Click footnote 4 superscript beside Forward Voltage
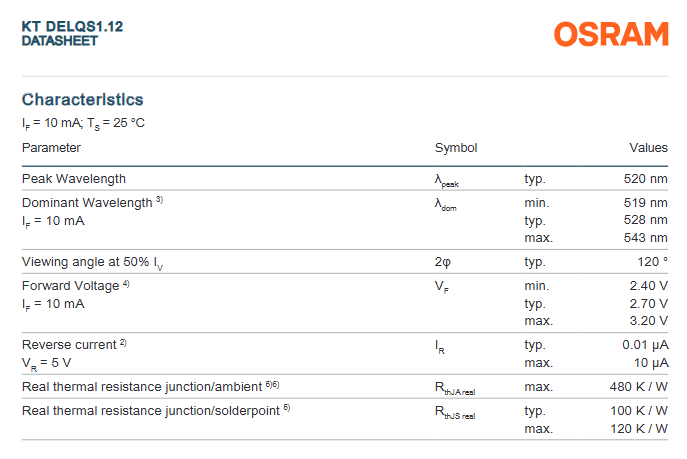Image resolution: width=687 pixels, height=459 pixels. point(126,284)
